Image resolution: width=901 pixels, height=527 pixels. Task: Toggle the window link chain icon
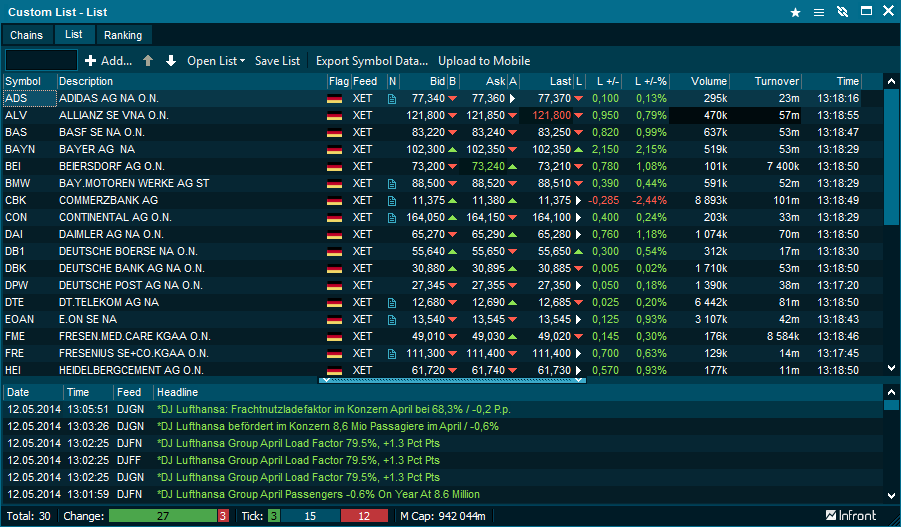click(x=842, y=12)
